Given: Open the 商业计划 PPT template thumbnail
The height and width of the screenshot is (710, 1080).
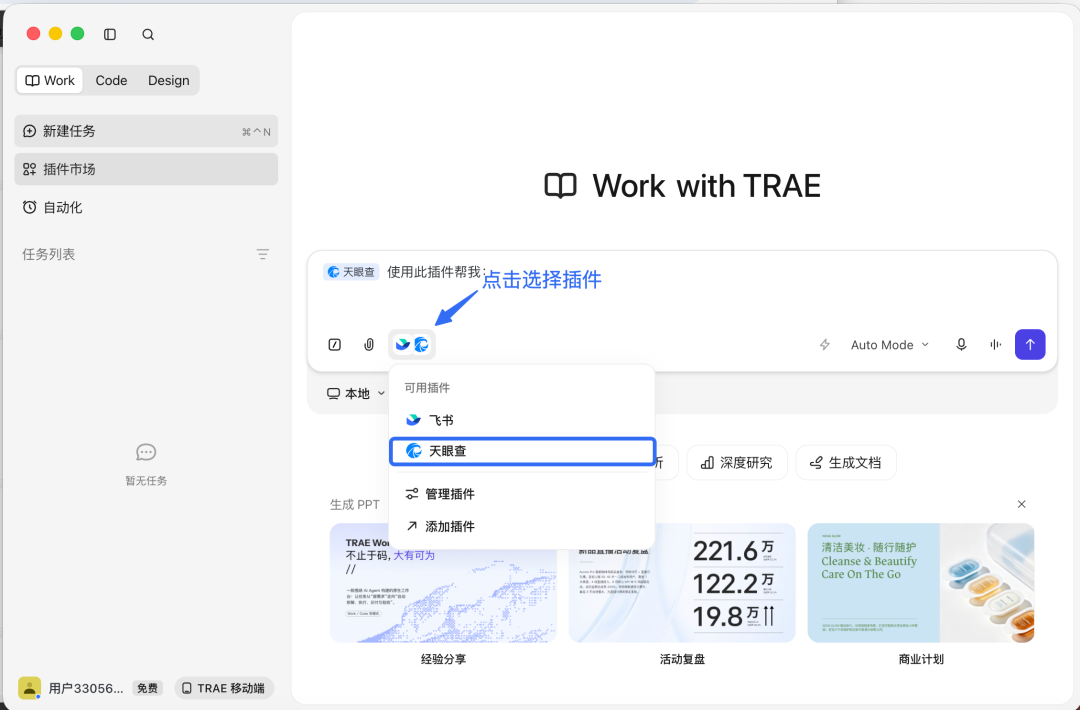Looking at the screenshot, I should pos(921,583).
